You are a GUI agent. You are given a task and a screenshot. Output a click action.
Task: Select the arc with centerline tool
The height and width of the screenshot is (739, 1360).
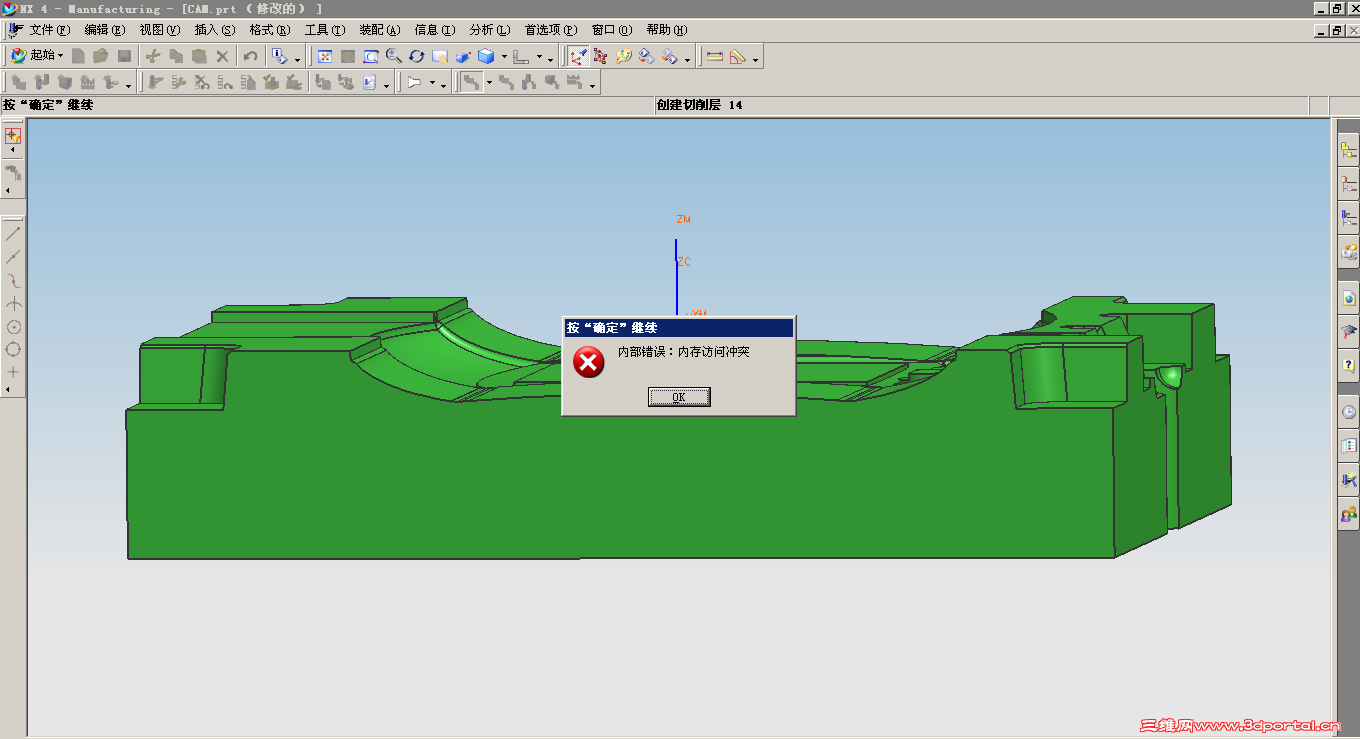(13, 303)
